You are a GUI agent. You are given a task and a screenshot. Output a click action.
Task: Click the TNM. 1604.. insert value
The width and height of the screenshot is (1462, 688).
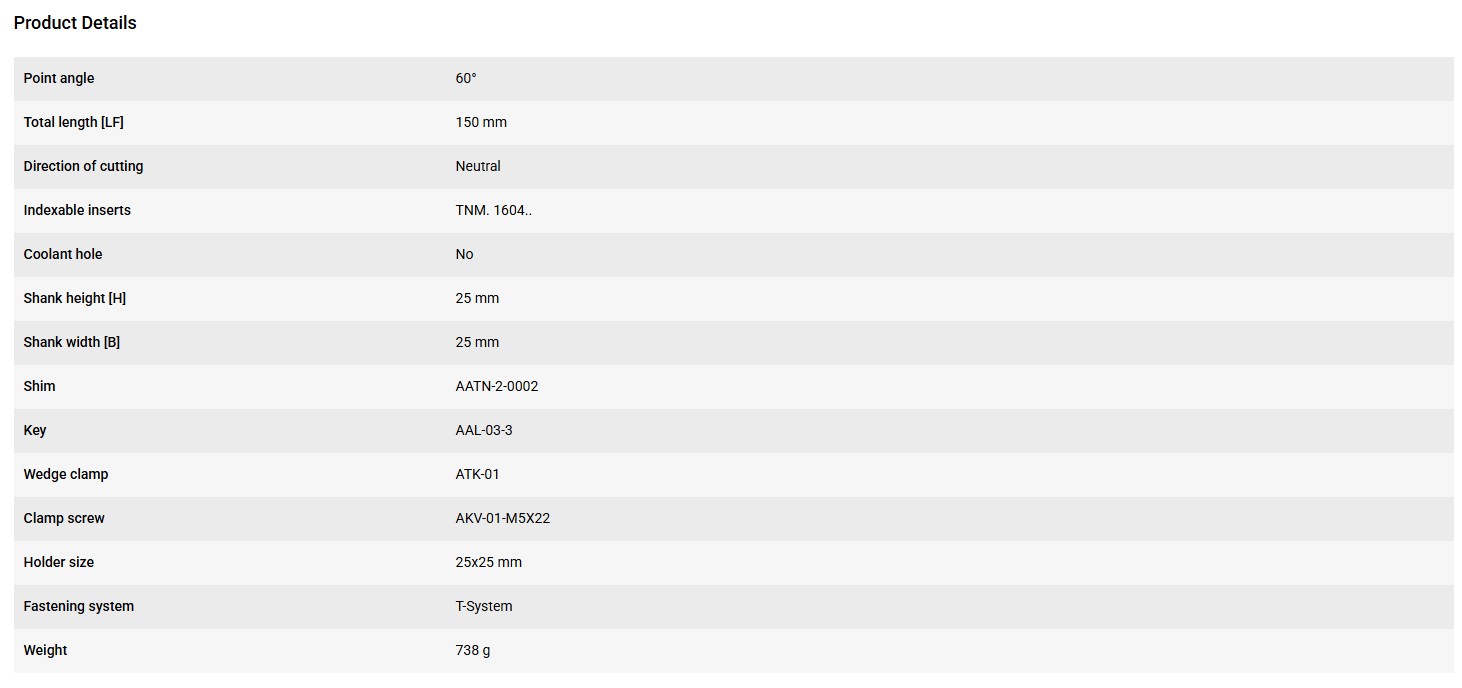(x=494, y=210)
